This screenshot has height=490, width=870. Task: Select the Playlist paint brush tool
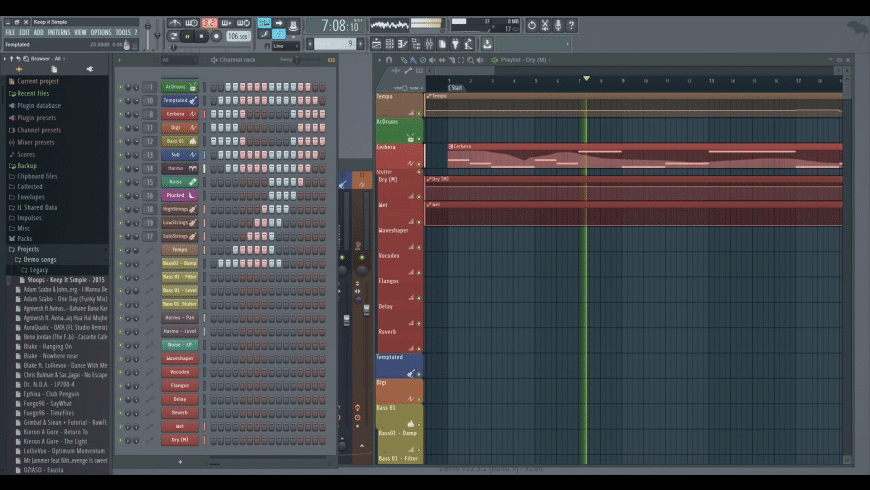pos(413,60)
